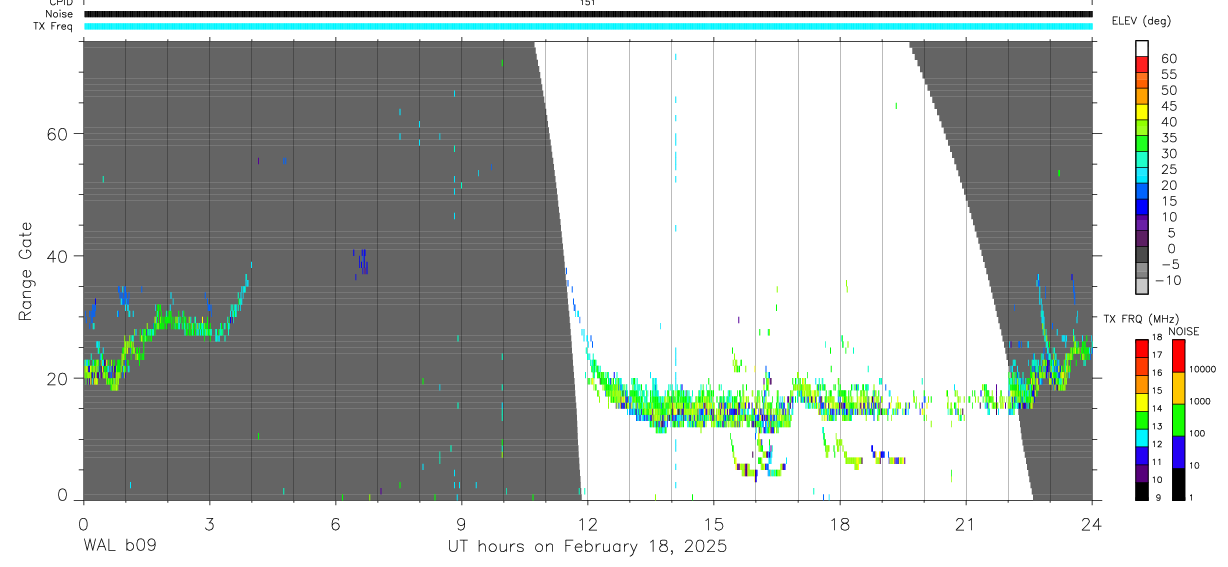The width and height of the screenshot is (1228, 567).
Task: Click the '35' label on the ELEV scale
Action: click(x=1168, y=137)
